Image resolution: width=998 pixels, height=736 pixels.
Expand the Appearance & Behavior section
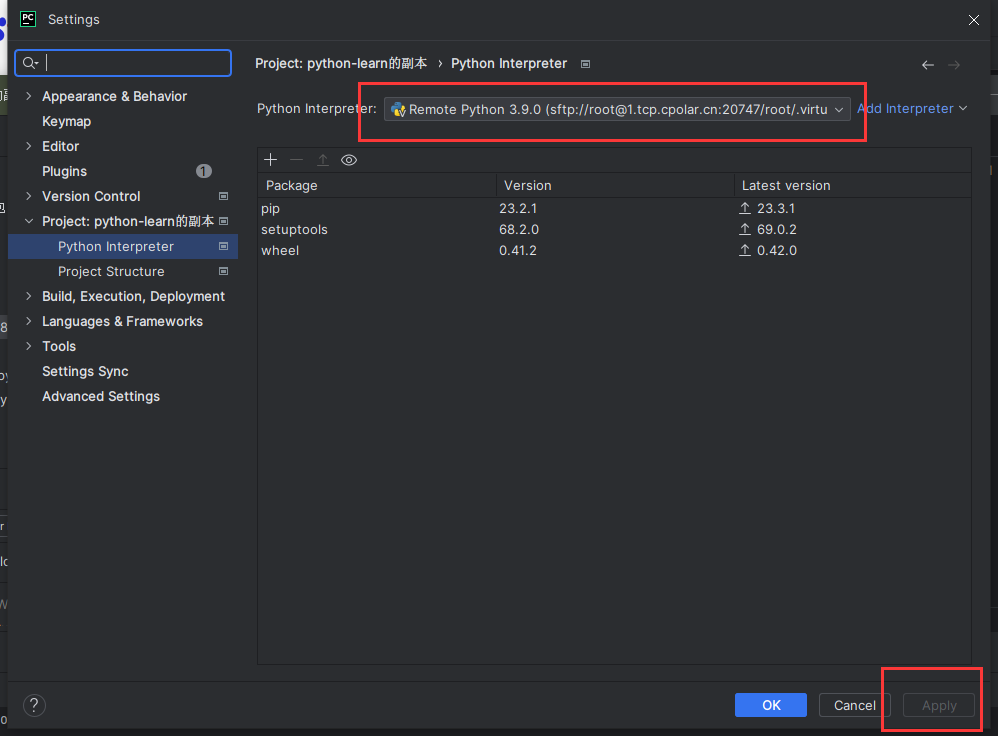(28, 96)
